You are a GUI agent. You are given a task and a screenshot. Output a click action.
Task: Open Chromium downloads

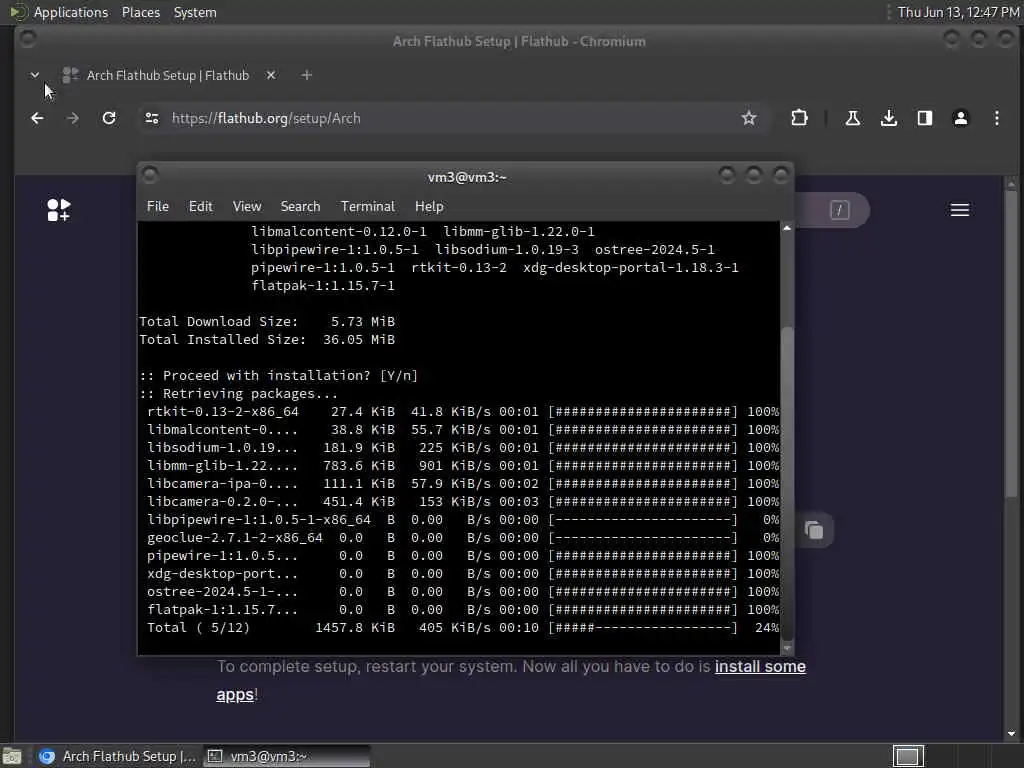point(889,118)
